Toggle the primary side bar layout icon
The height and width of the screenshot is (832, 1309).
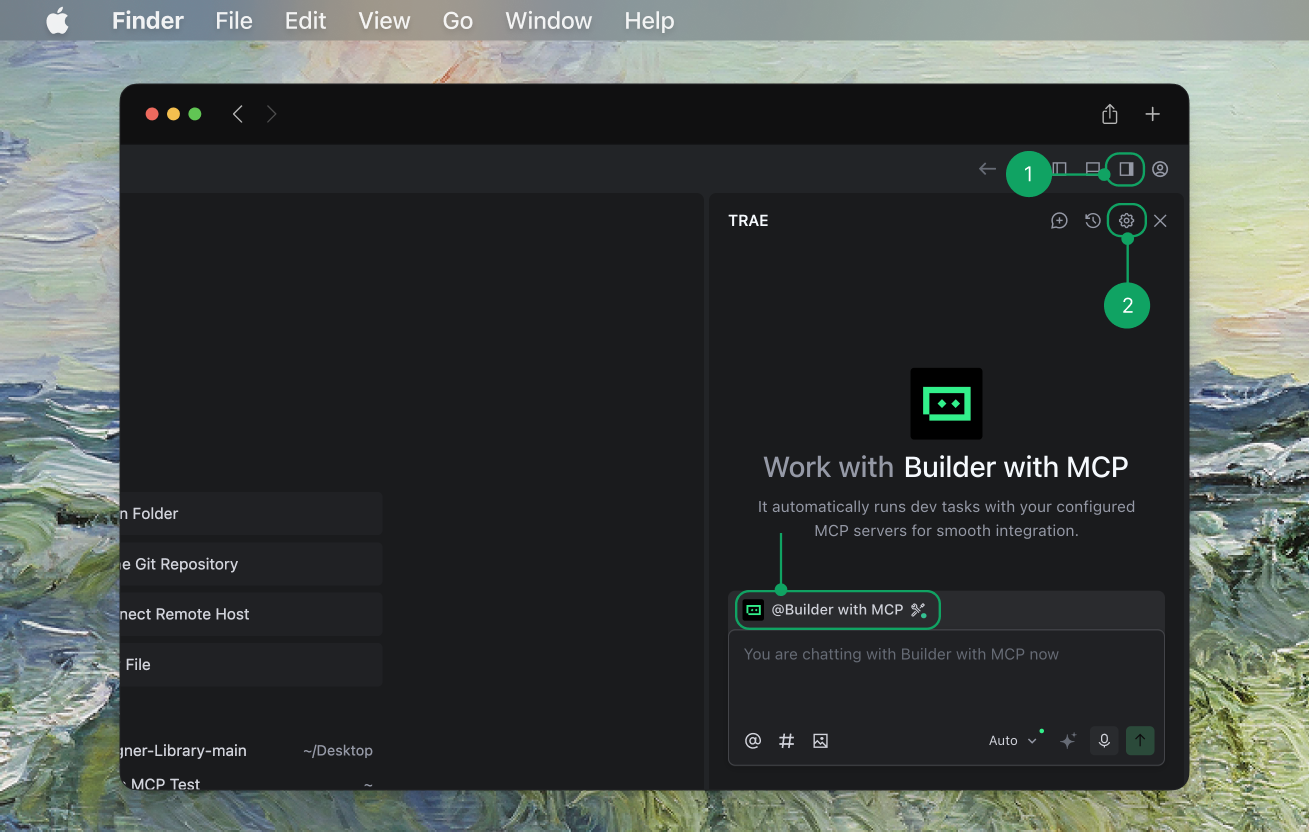point(1060,169)
